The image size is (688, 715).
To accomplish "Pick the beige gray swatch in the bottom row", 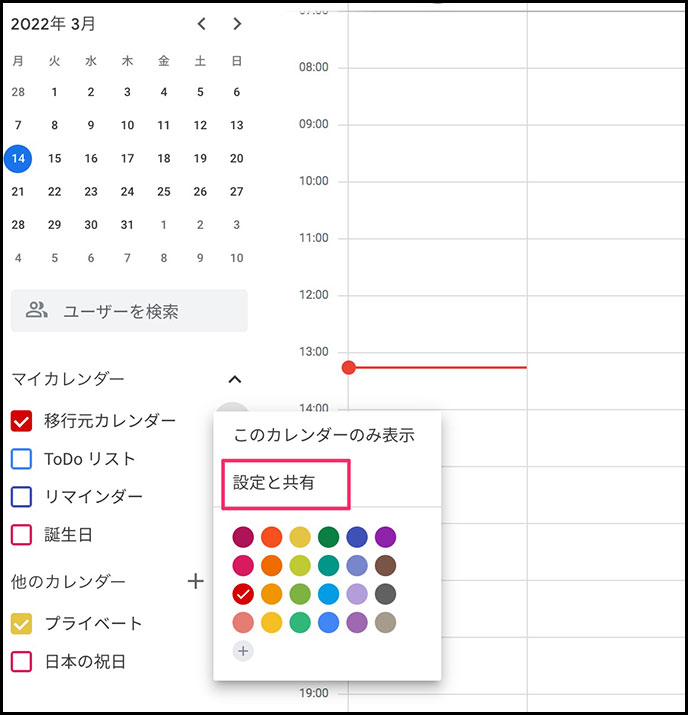I will point(385,622).
